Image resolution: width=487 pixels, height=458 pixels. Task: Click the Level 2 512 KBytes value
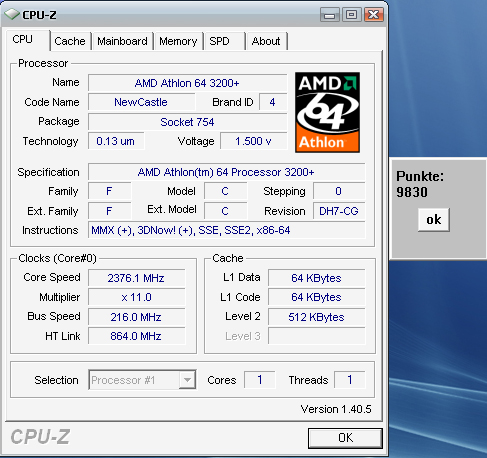(316, 317)
